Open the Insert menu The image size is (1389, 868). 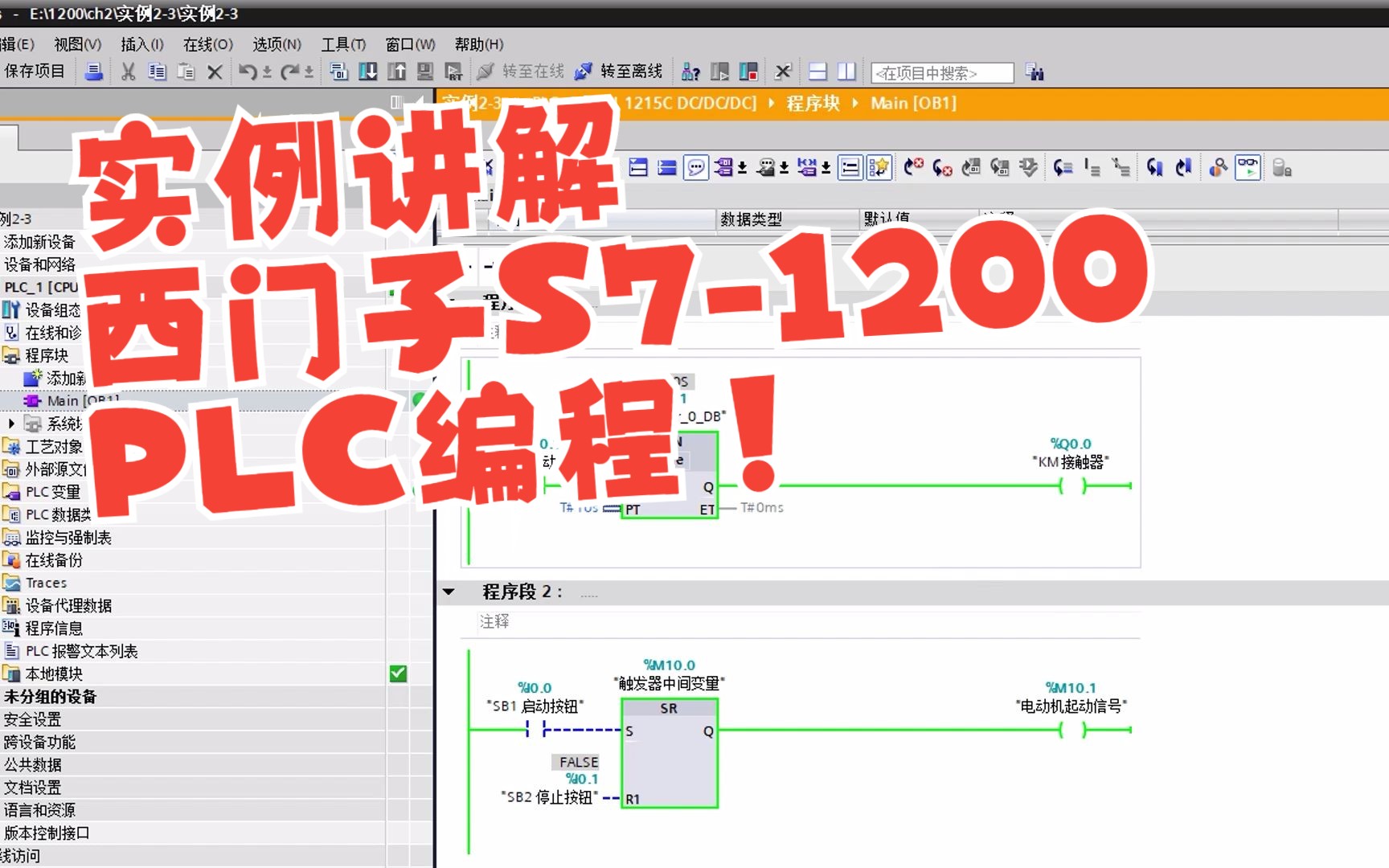(141, 44)
